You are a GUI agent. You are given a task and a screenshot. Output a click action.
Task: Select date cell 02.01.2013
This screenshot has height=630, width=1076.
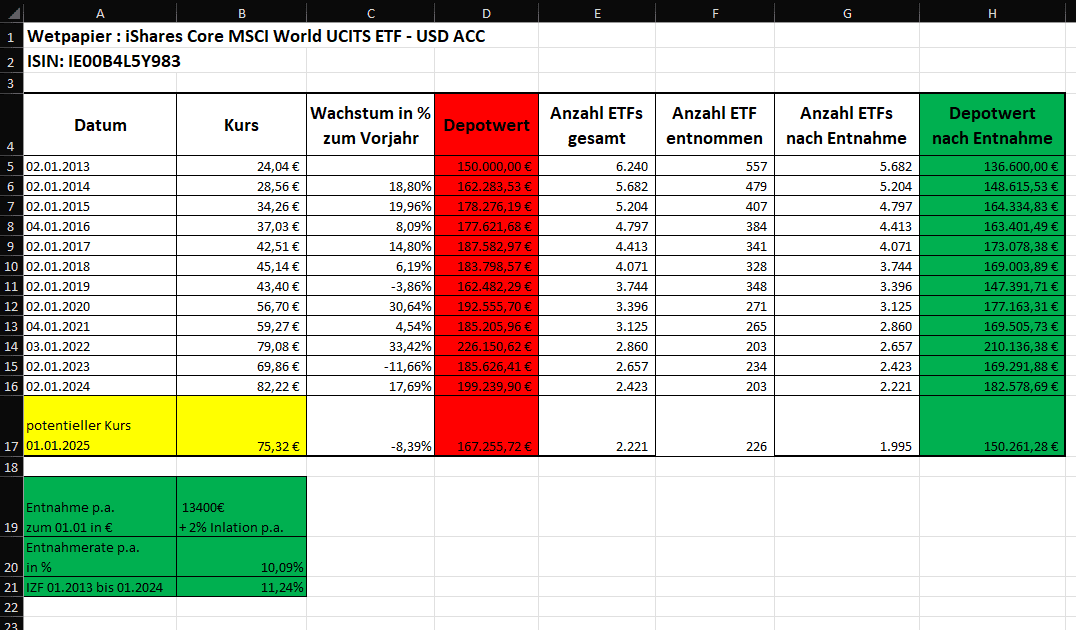[100, 166]
